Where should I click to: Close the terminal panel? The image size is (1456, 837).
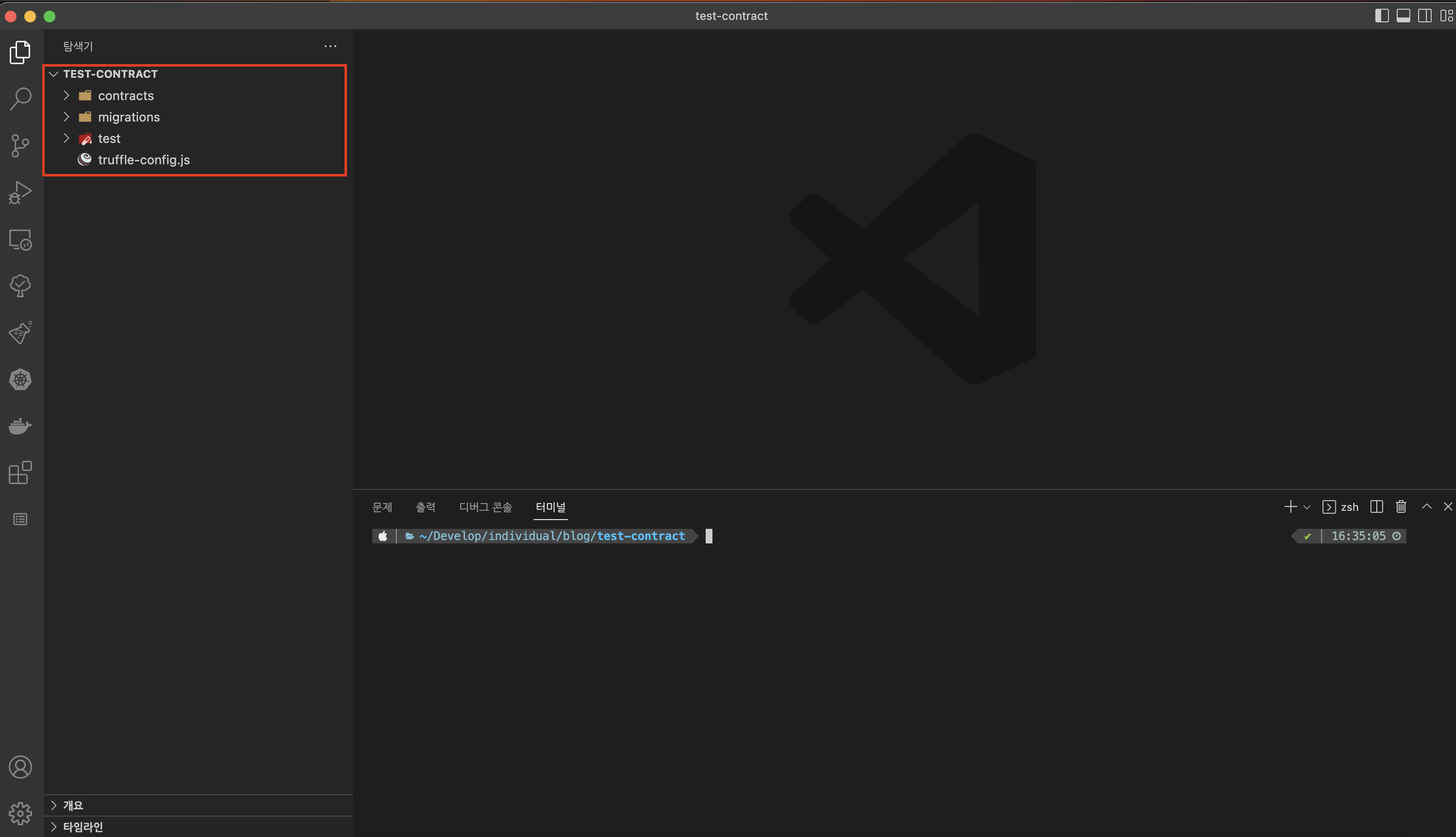click(1448, 506)
